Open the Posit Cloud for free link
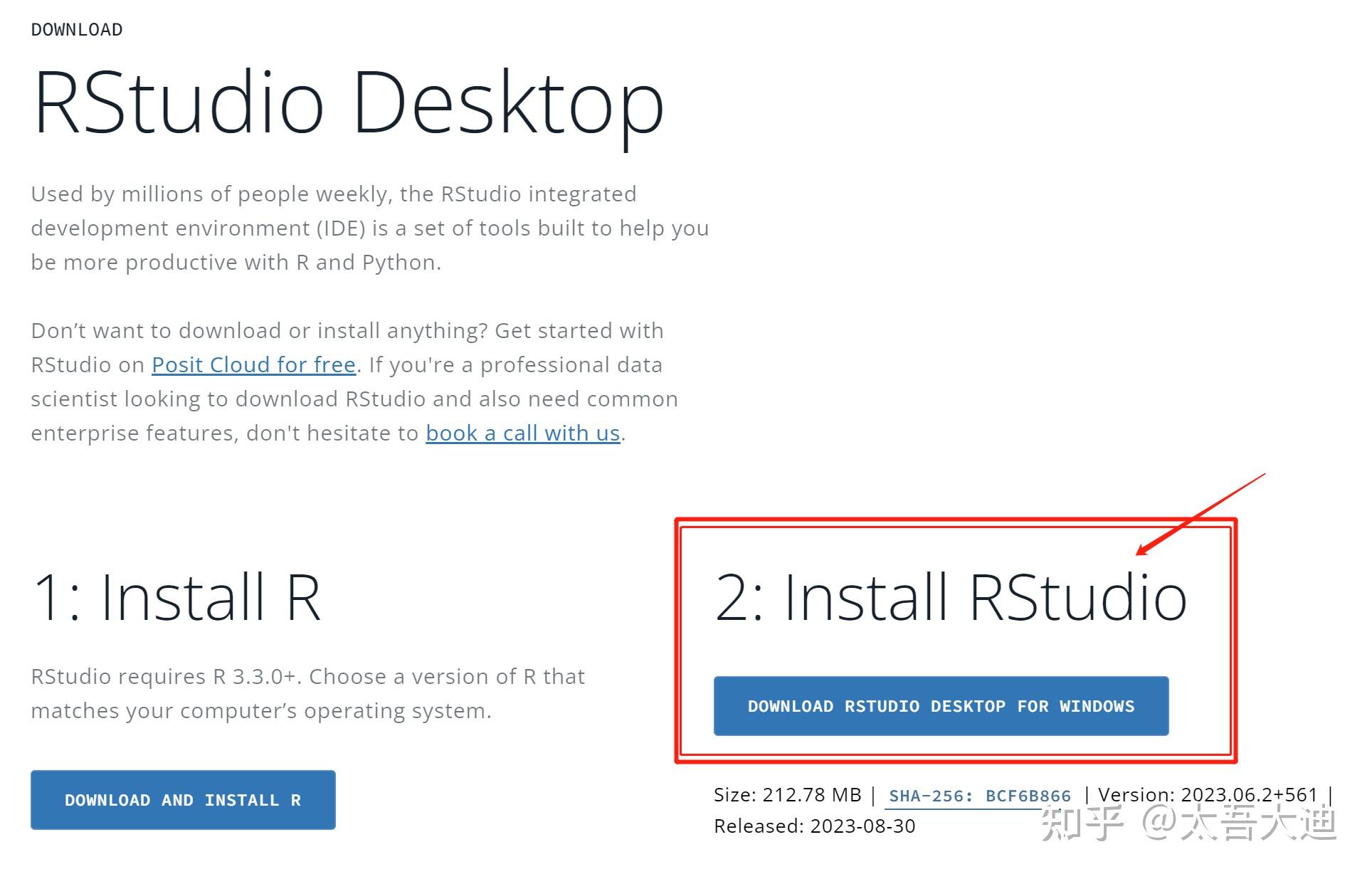1372x879 pixels. click(x=253, y=364)
